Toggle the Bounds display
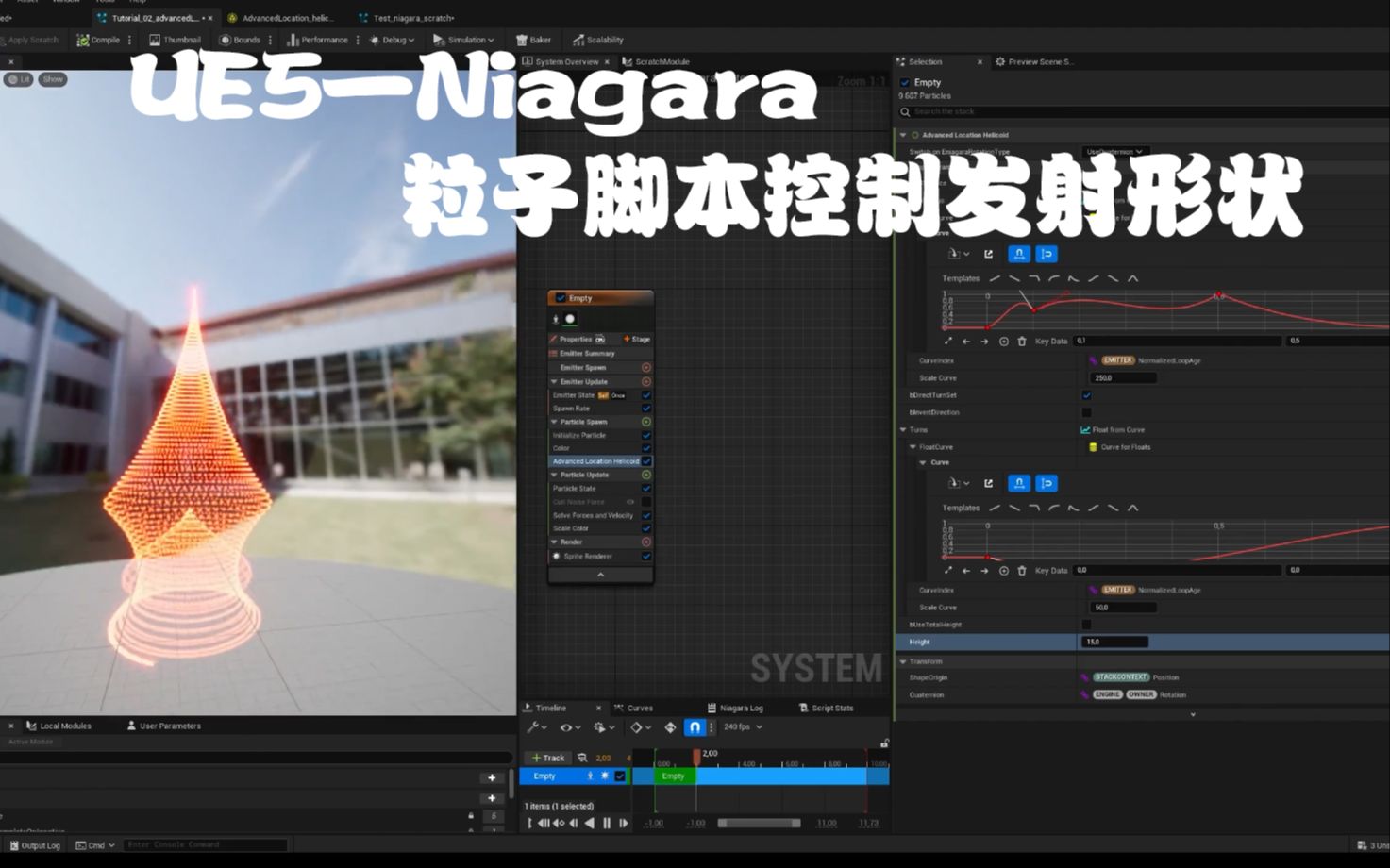This screenshot has height=868, width=1390. (240, 40)
